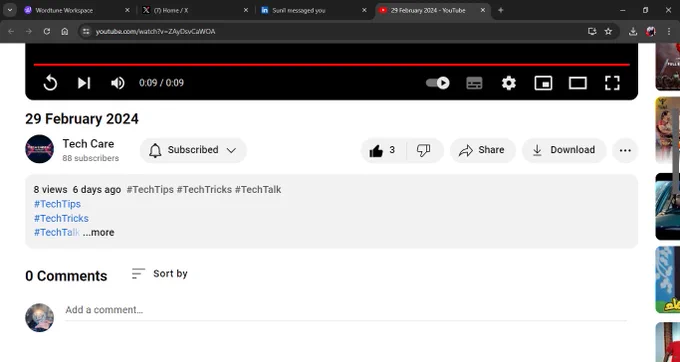Seek on the red video progress bar
The image size is (680, 362).
[x=331, y=65]
